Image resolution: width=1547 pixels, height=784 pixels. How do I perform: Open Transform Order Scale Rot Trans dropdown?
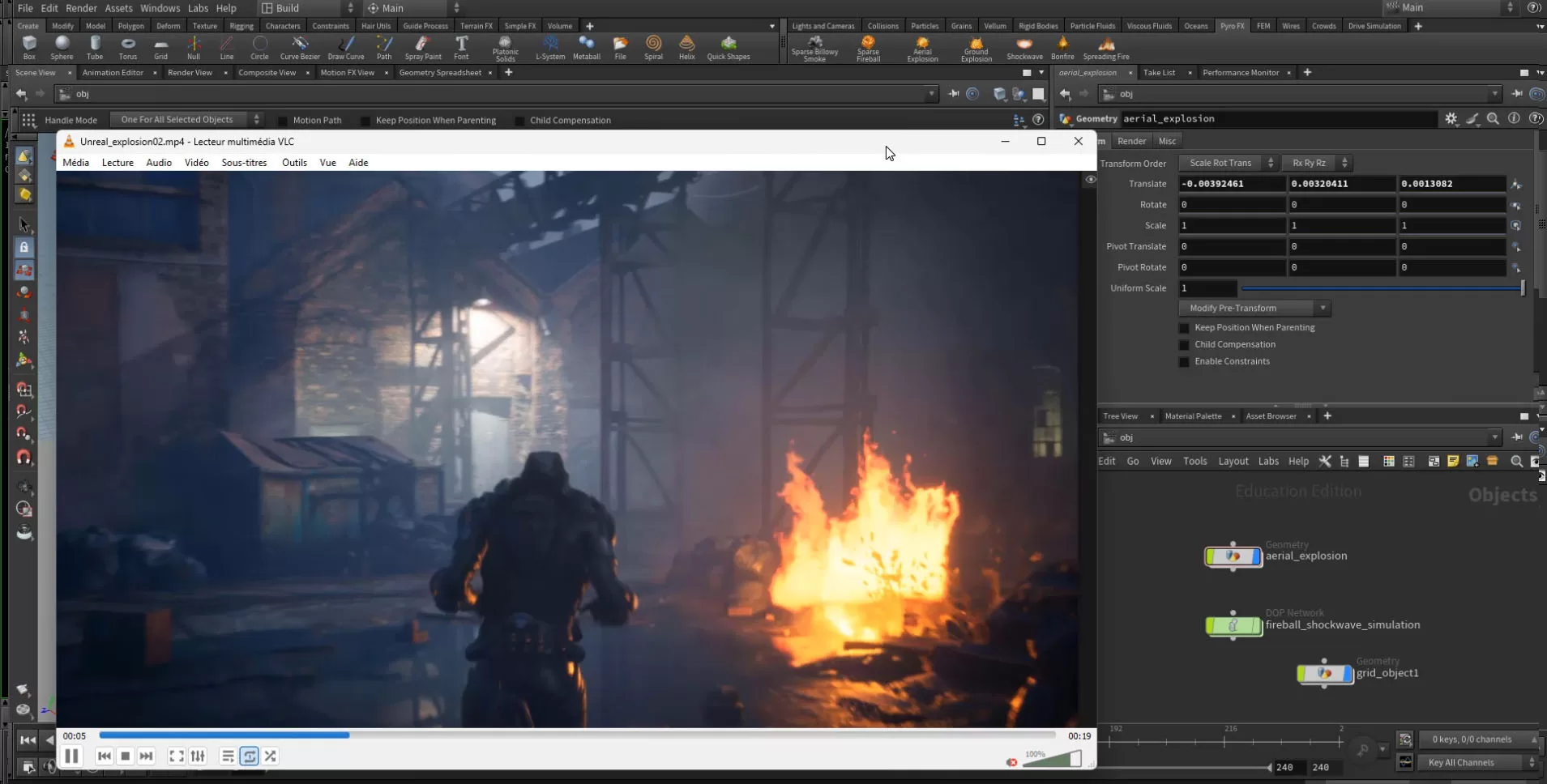[1228, 163]
